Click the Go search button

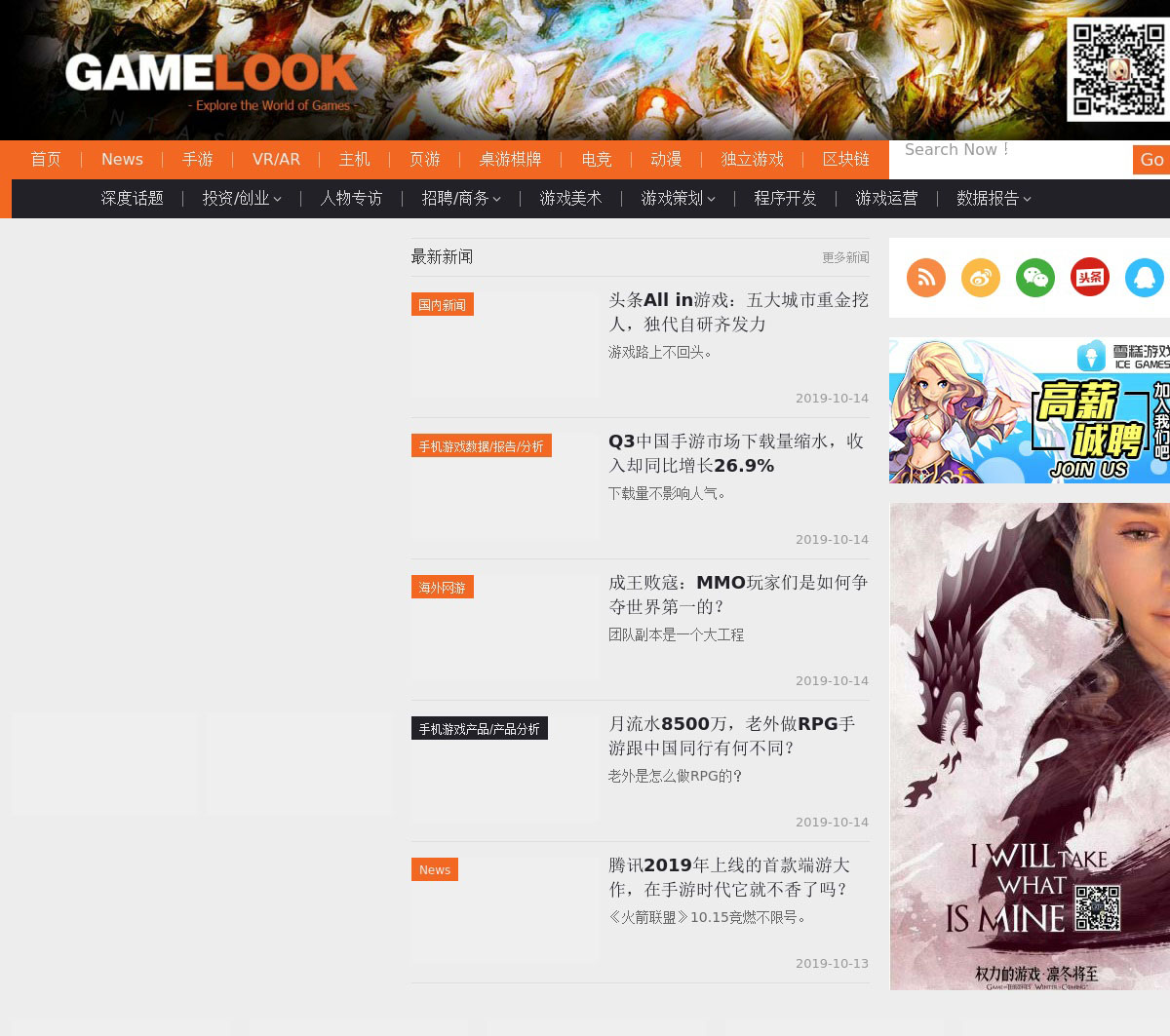(x=1151, y=160)
